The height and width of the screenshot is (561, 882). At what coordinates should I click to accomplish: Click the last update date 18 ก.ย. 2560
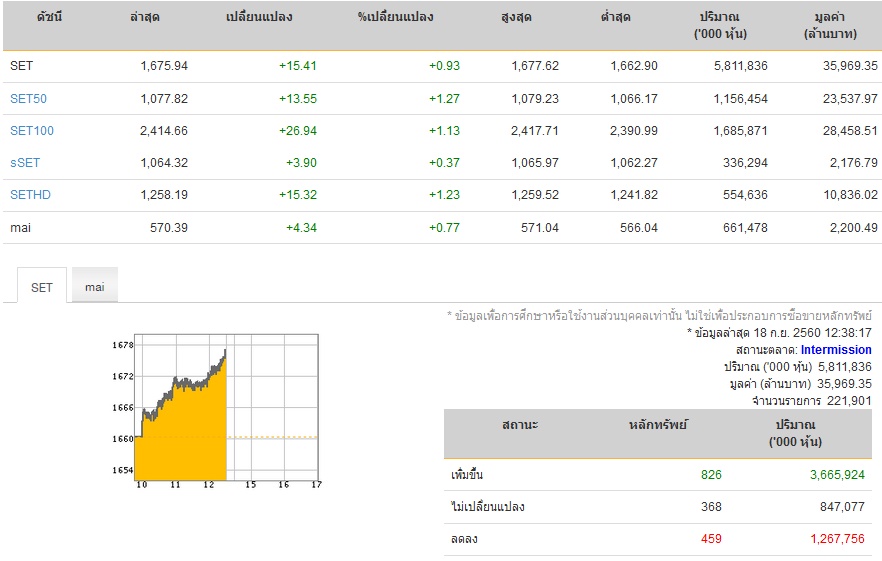coord(787,333)
